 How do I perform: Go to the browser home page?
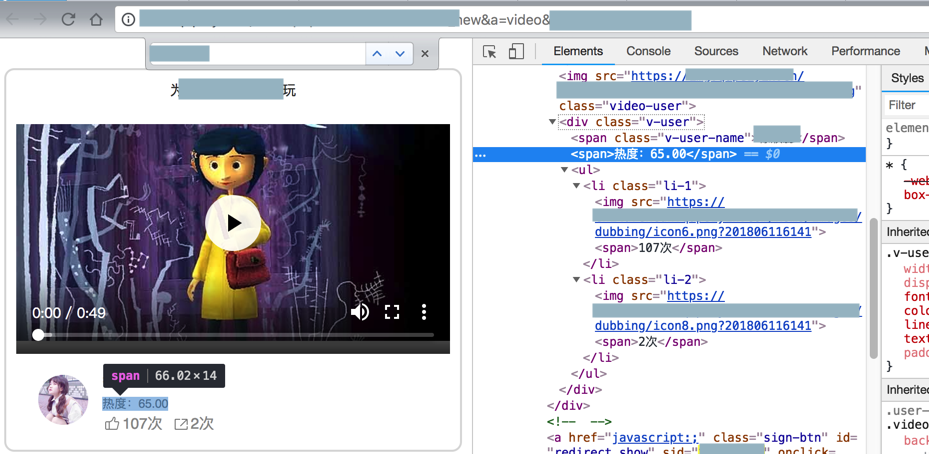(96, 20)
